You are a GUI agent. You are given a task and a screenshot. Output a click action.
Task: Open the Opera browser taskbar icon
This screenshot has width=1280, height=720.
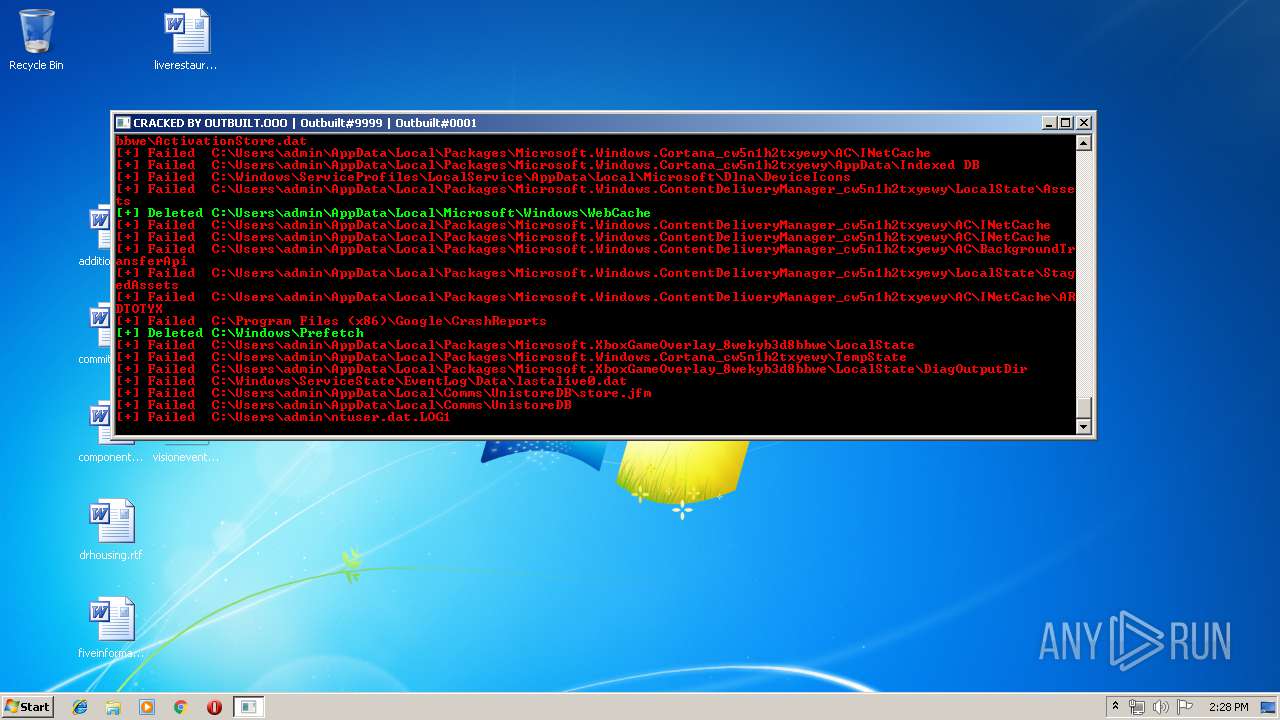[x=214, y=707]
